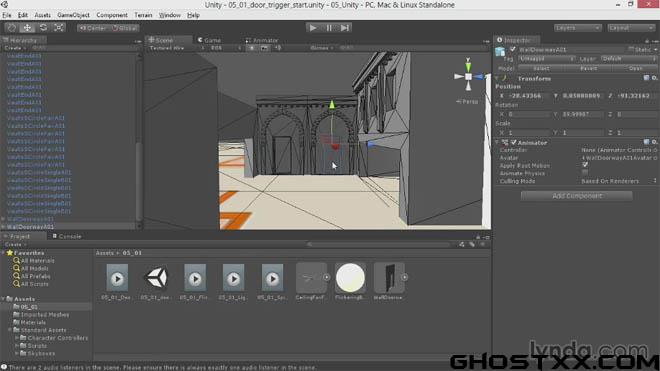Toggle the Center pivot button
The width and height of the screenshot is (660, 371).
click(x=93, y=28)
